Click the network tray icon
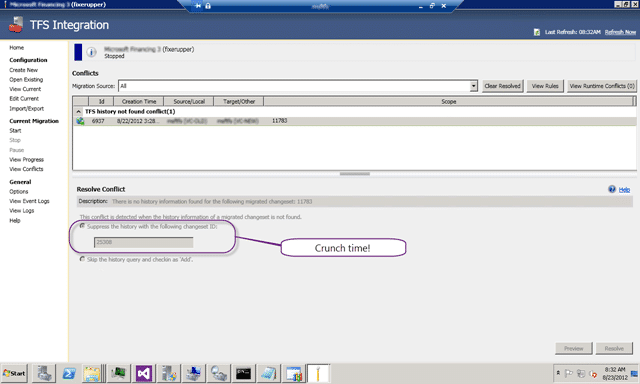This screenshot has width=640, height=384. [x=581, y=373]
